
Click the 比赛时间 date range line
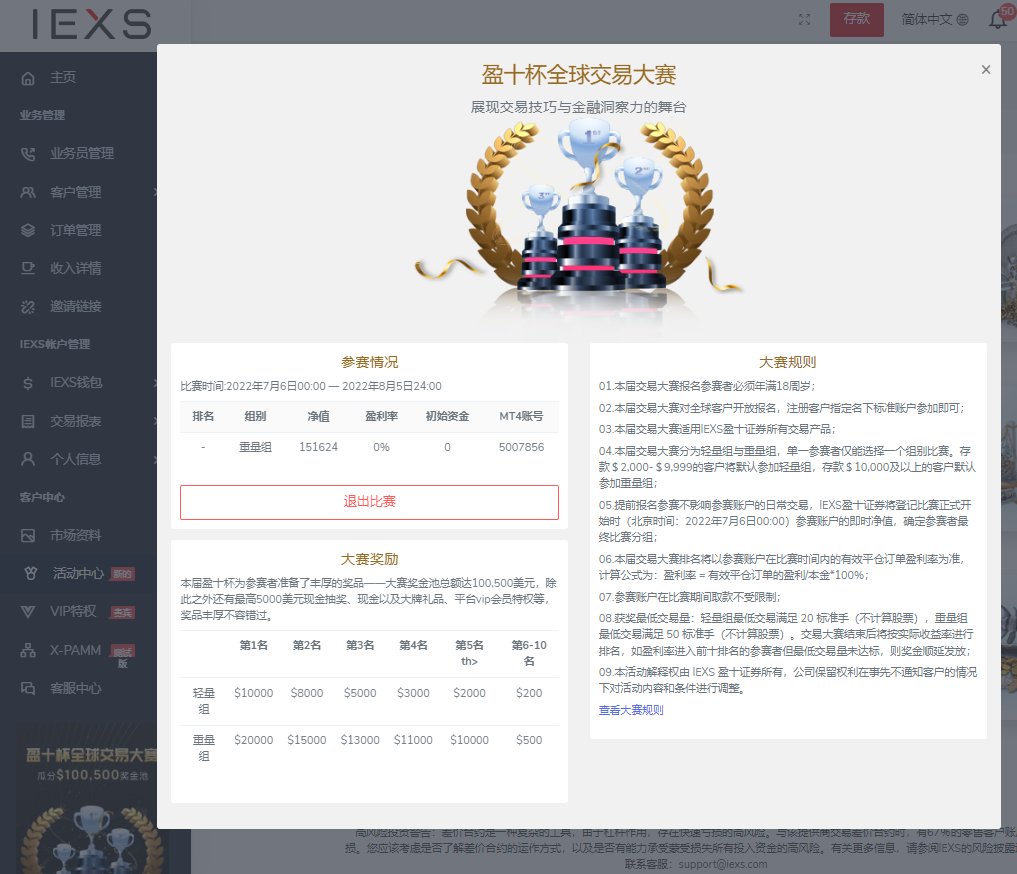click(x=311, y=386)
